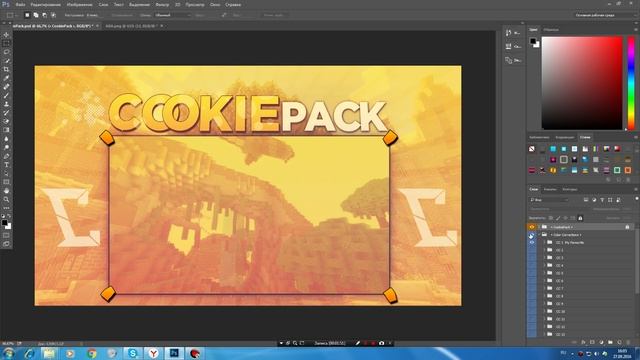Select the Rectangular Marquee tool in toolbox
The image size is (640, 360).
click(x=6, y=43)
